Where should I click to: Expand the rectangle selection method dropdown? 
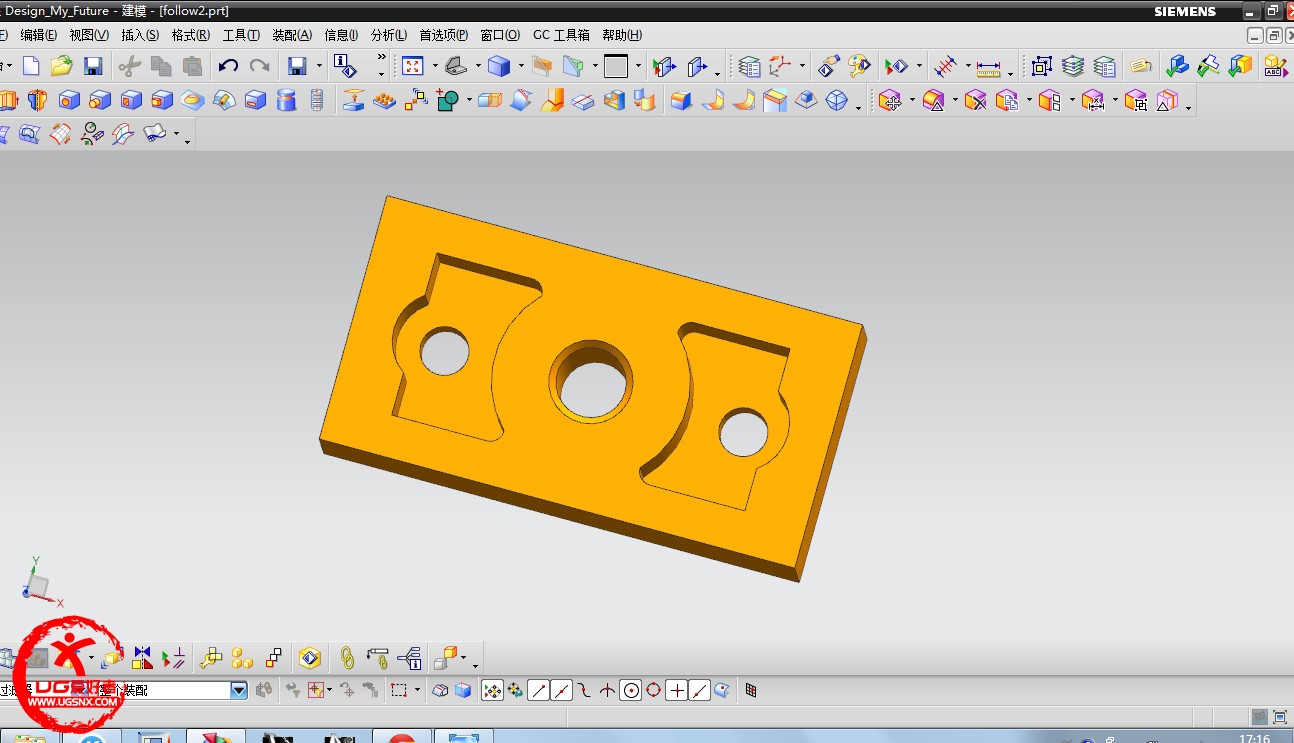(x=417, y=690)
